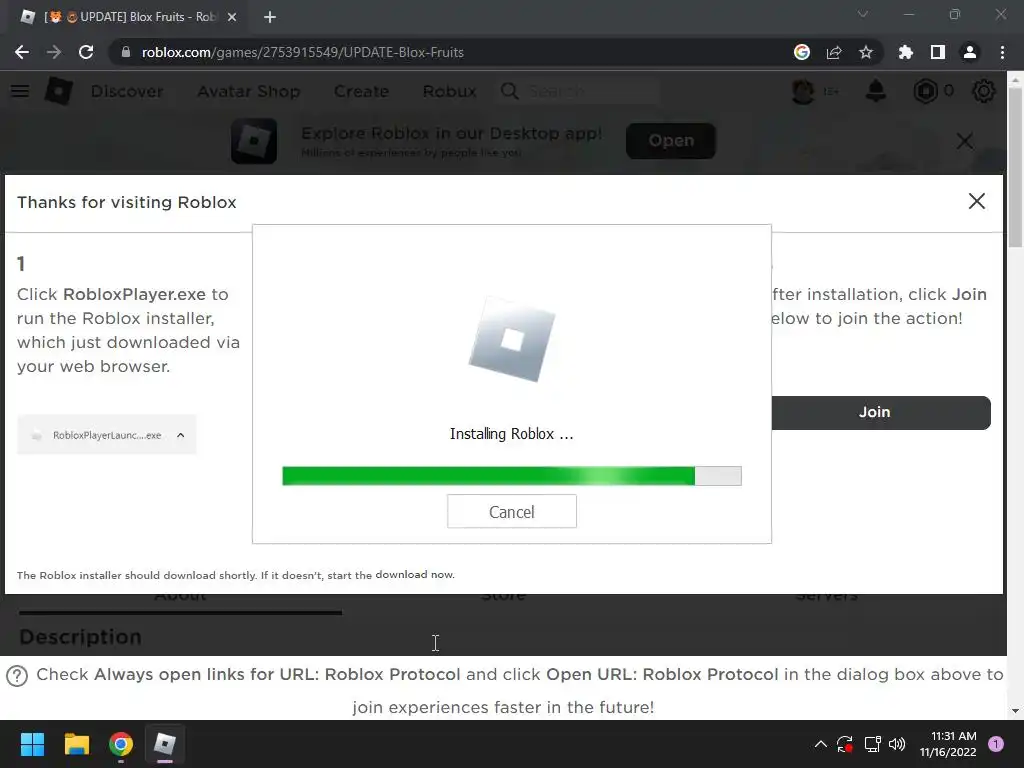Click Roblox search magnifier icon

[509, 91]
